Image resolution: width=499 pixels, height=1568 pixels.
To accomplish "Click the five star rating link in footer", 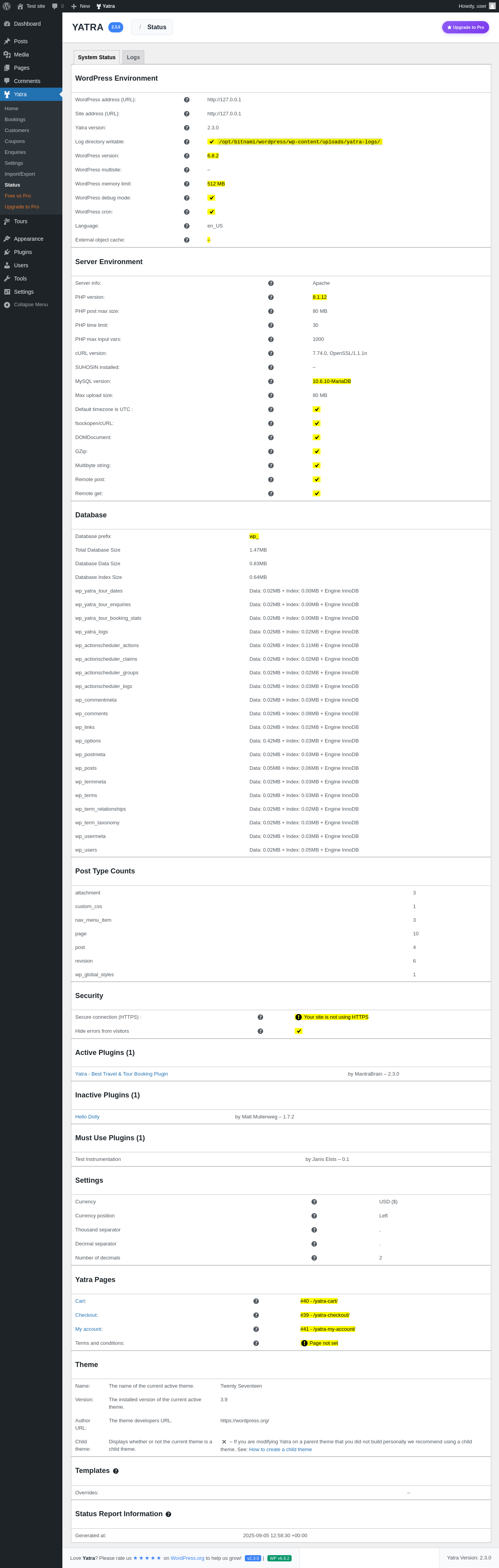I will (147, 1558).
